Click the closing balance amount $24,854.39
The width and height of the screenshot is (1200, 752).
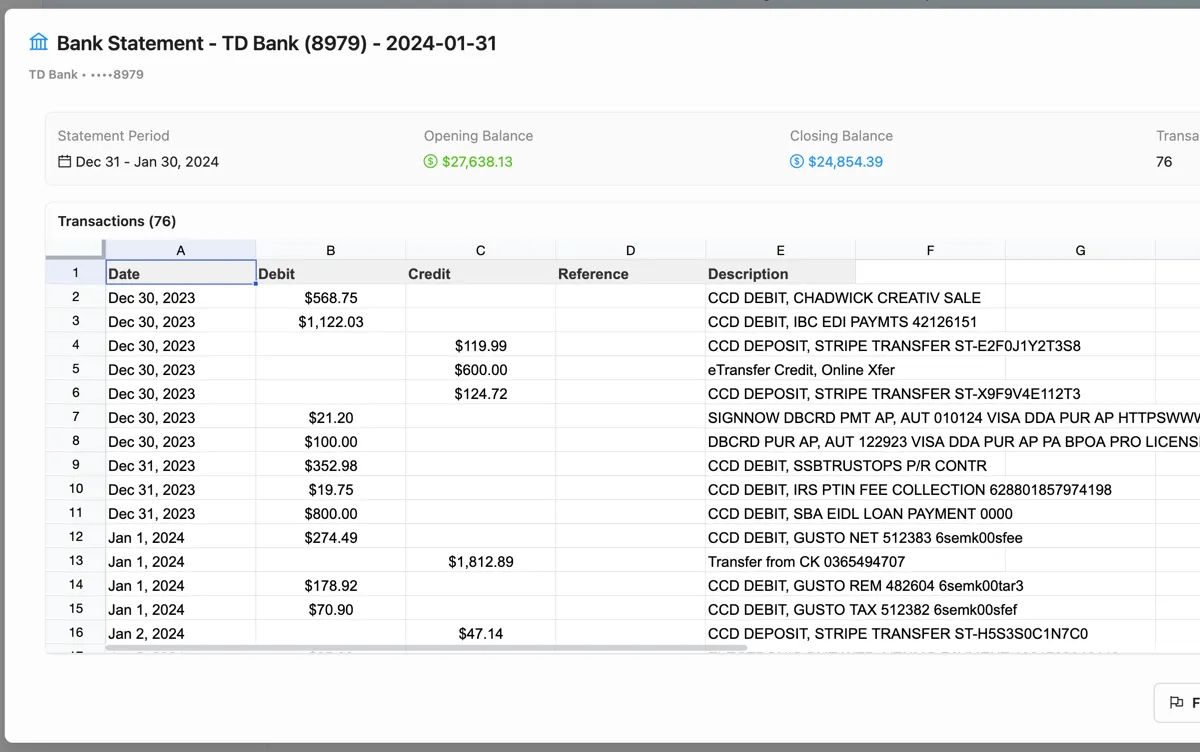coord(845,162)
